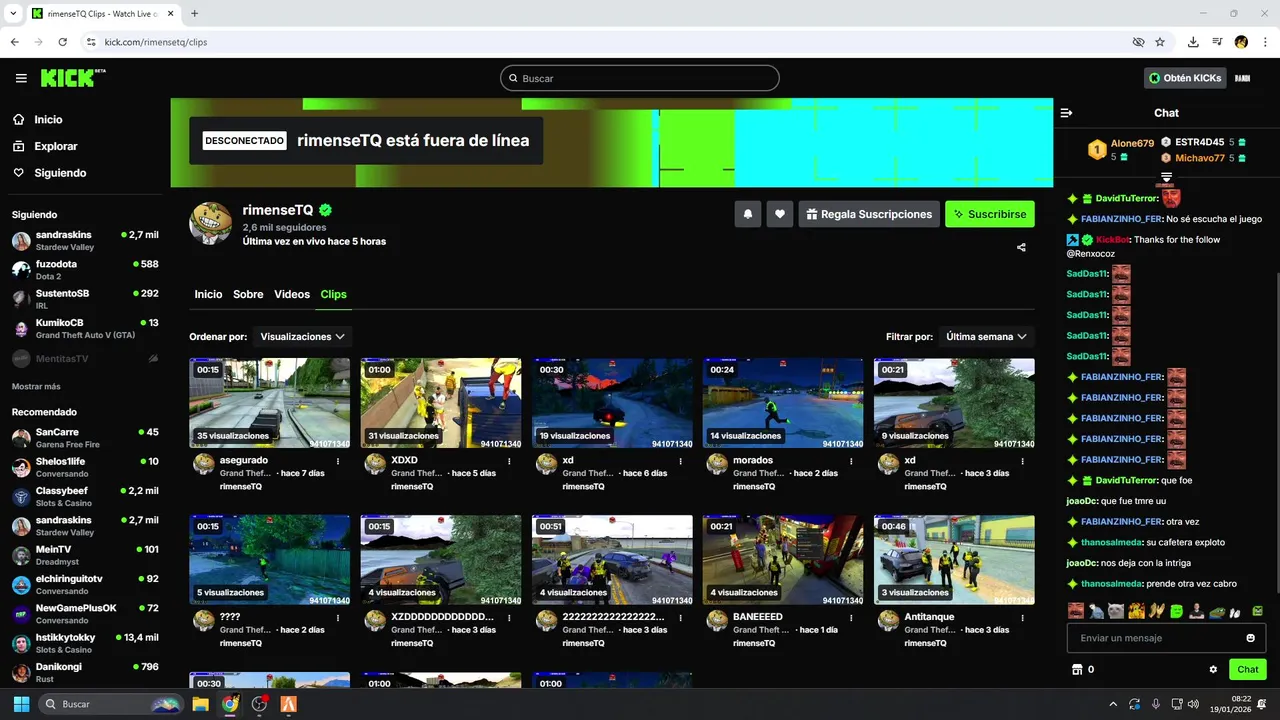Open options menu for 'asegurado' clip
Image resolution: width=1280 pixels, height=720 pixels.
point(338,461)
